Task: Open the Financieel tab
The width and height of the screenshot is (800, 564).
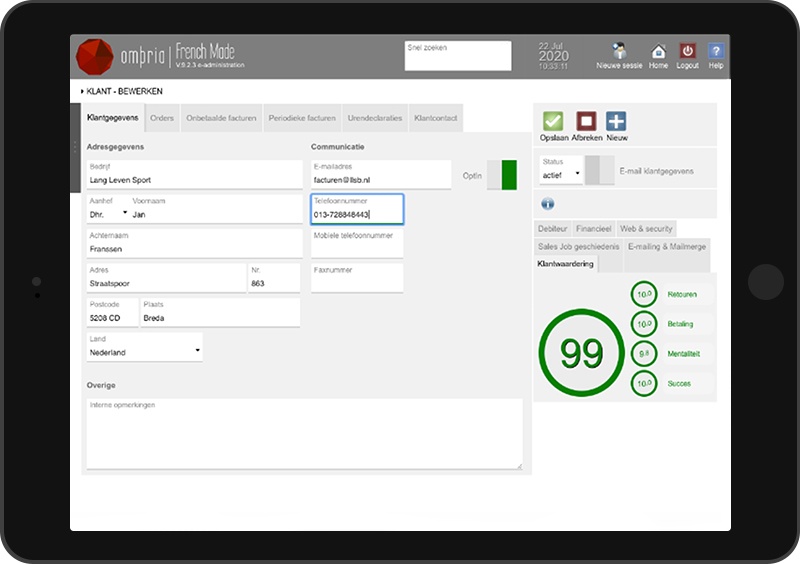Action: [593, 229]
